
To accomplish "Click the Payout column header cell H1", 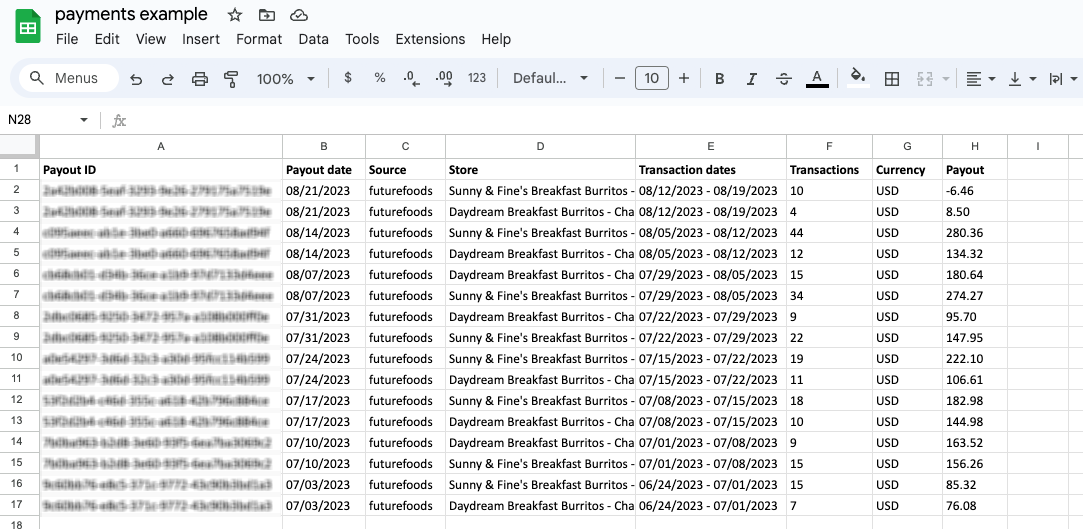I will 974,170.
